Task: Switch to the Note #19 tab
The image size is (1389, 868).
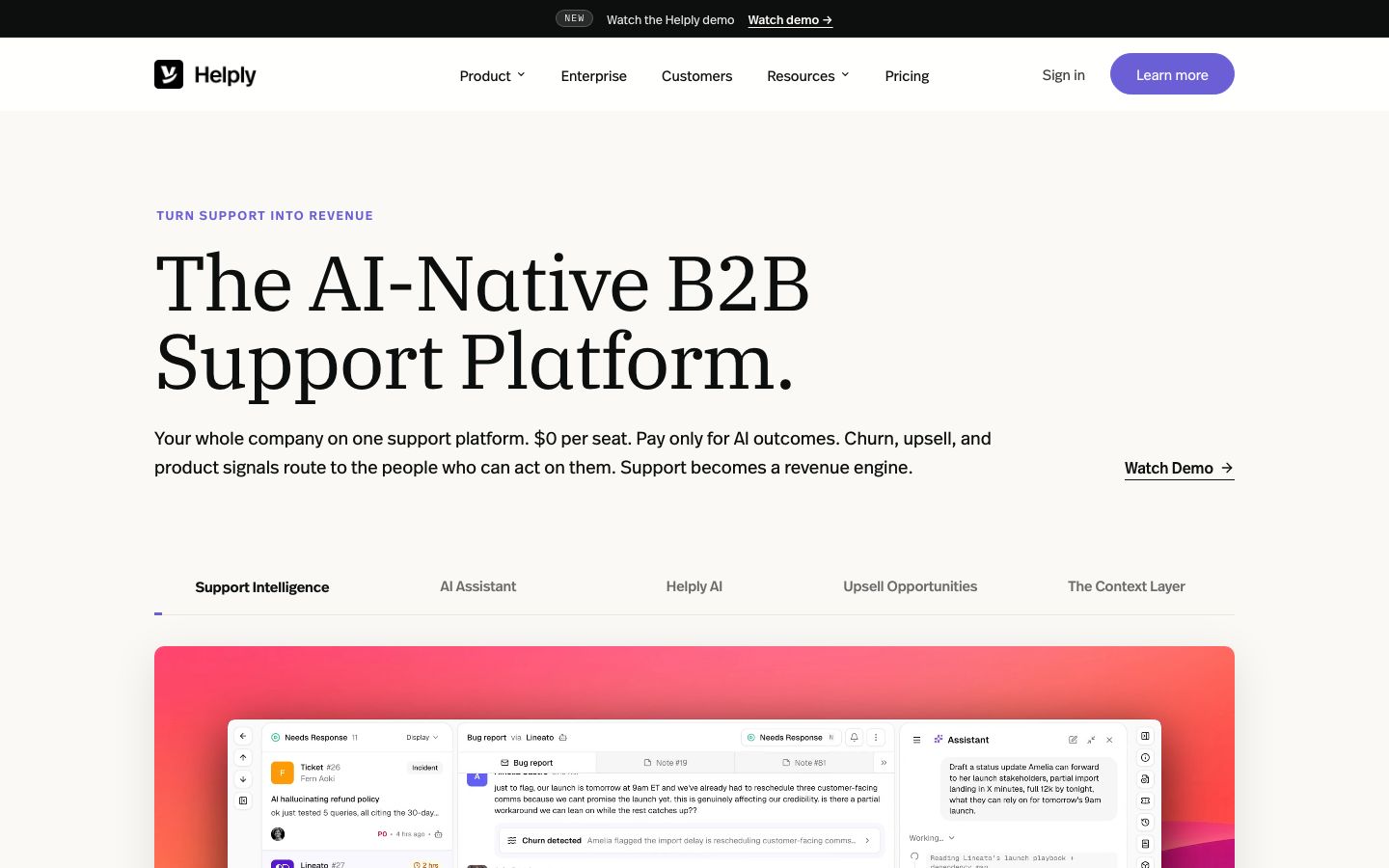Action: coord(666,763)
